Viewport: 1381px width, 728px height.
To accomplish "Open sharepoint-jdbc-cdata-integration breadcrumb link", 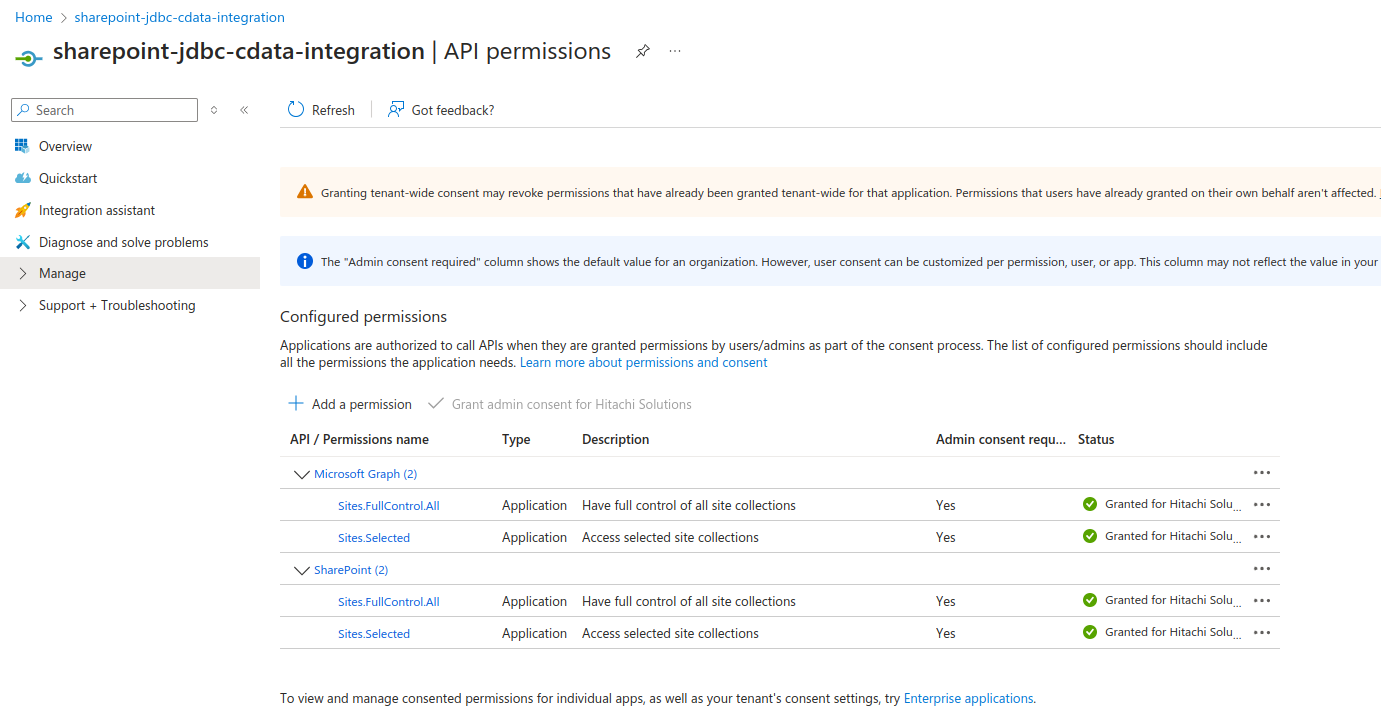I will [179, 17].
